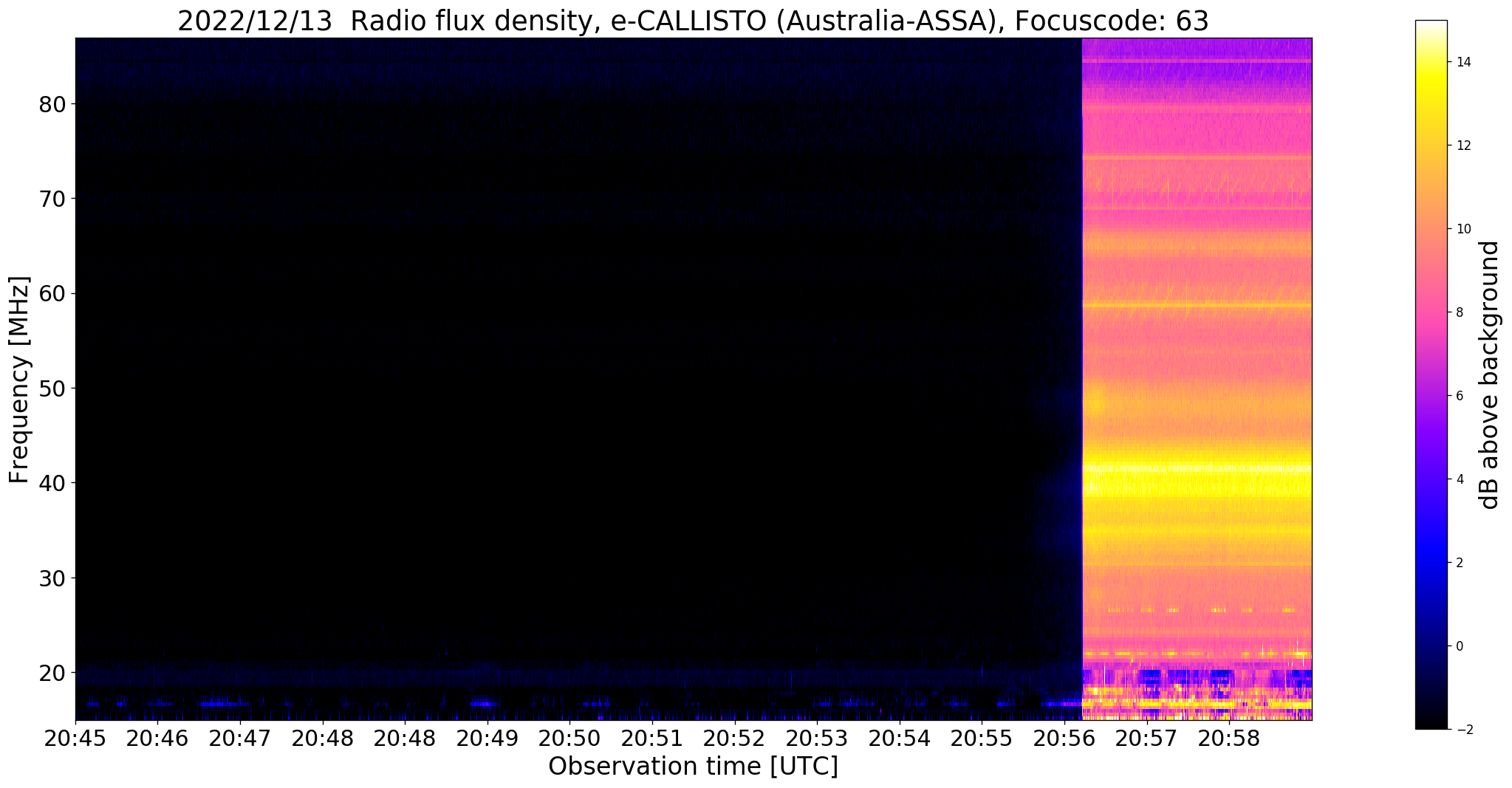This screenshot has width=1512, height=788.
Task: Click the purple emission region above 80 MHz
Action: tap(1197, 70)
